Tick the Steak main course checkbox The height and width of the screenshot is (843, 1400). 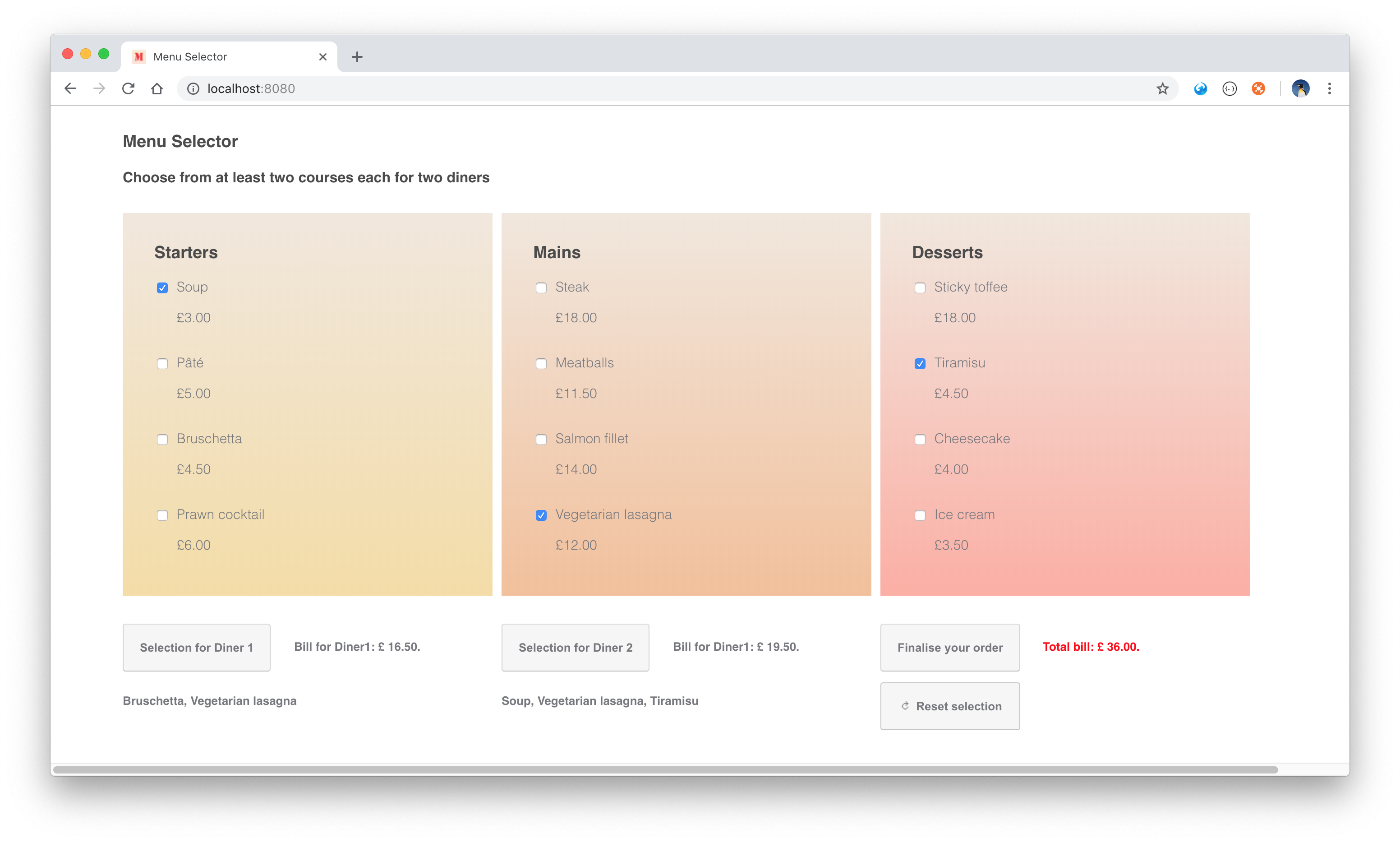tap(541, 288)
